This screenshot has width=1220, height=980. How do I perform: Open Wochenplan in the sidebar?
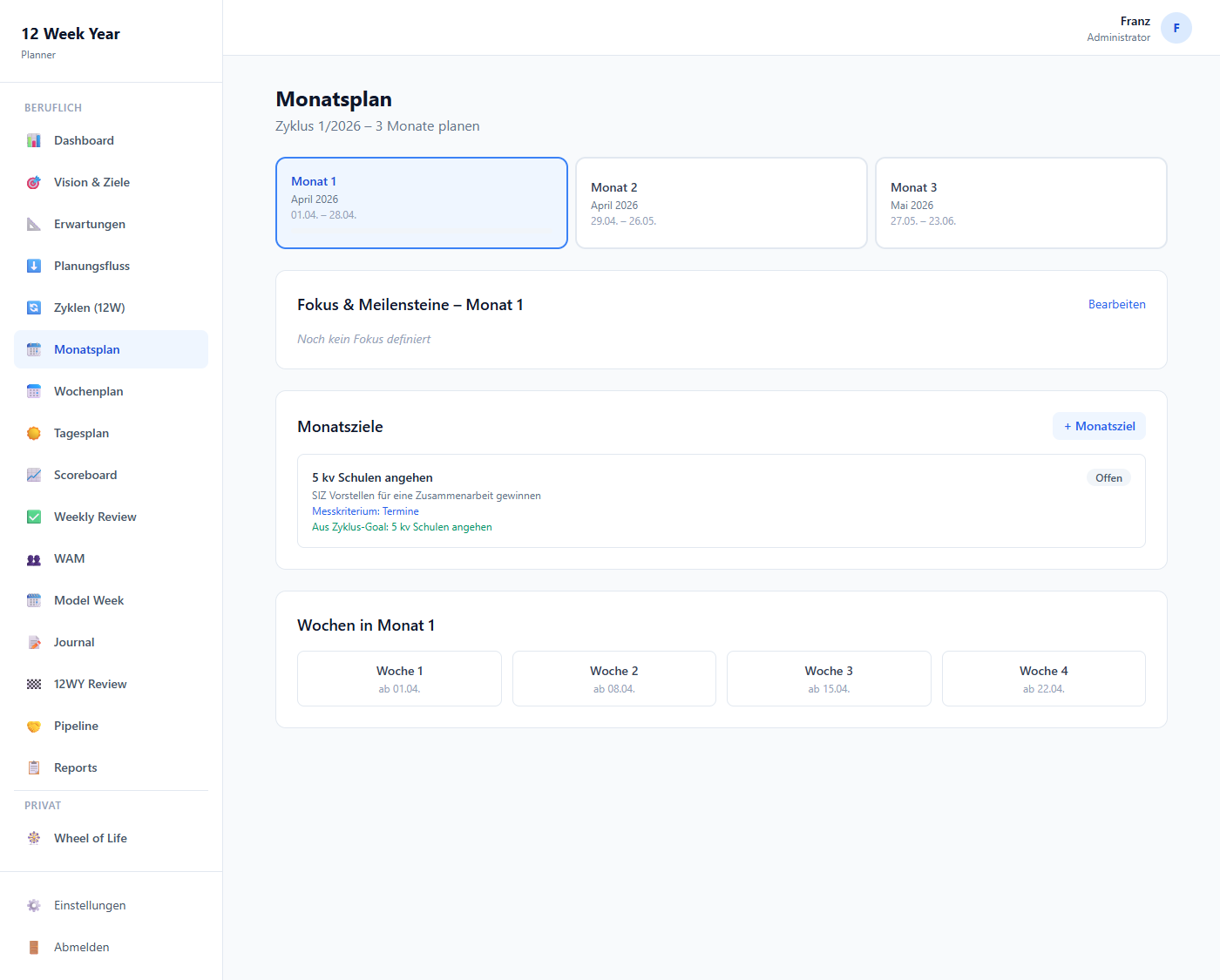pos(88,391)
